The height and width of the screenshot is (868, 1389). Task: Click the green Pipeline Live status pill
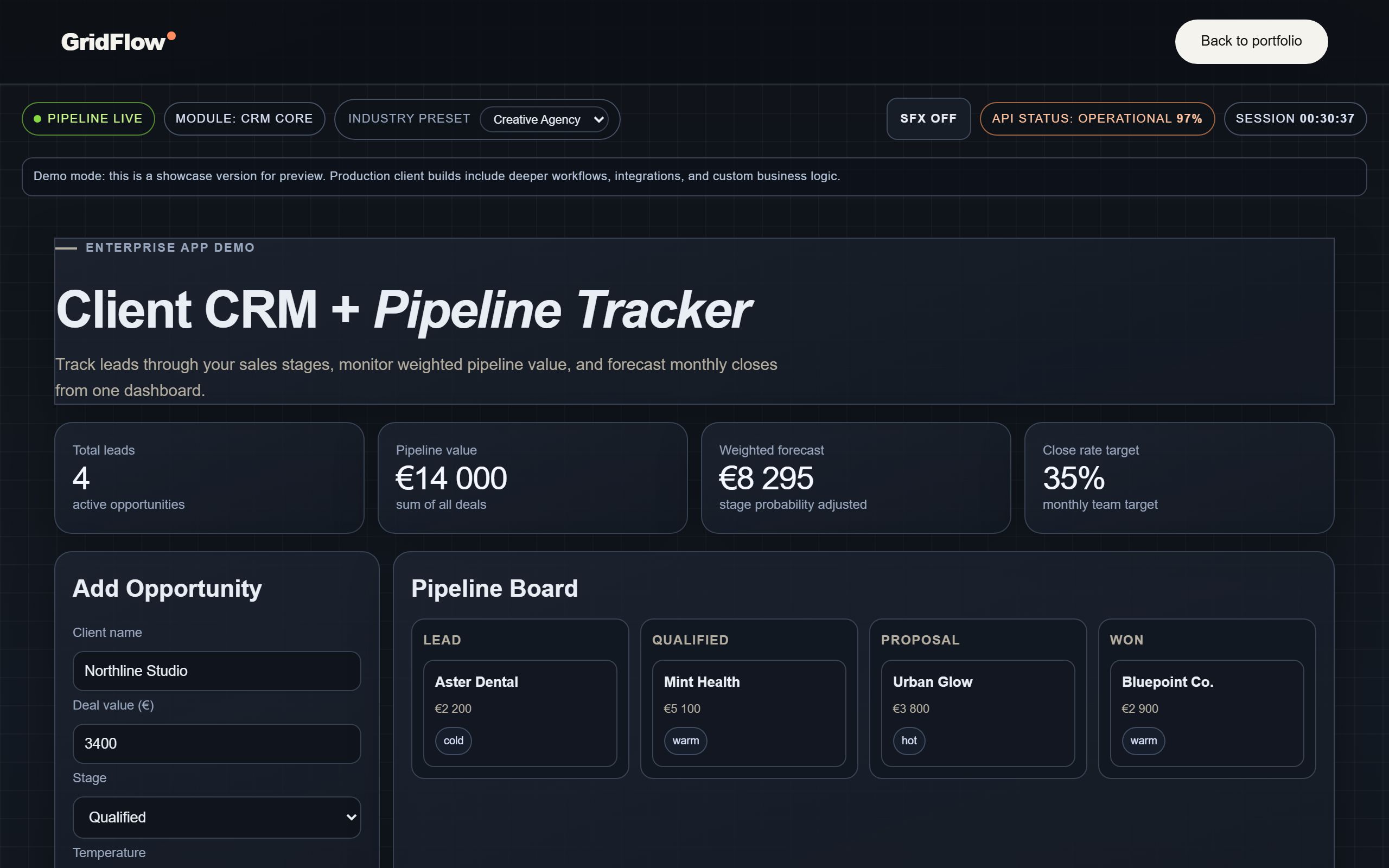pyautogui.click(x=88, y=119)
